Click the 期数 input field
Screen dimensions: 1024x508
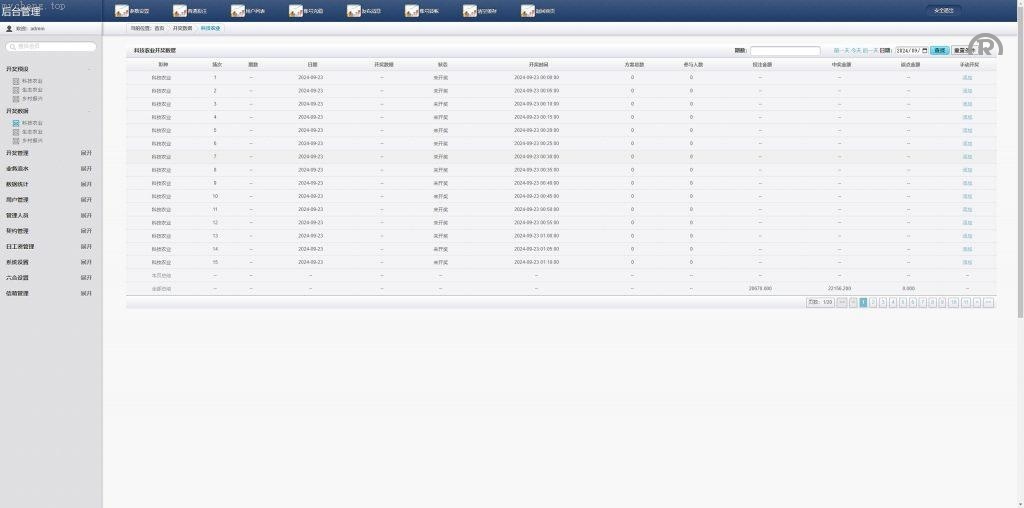click(784, 50)
